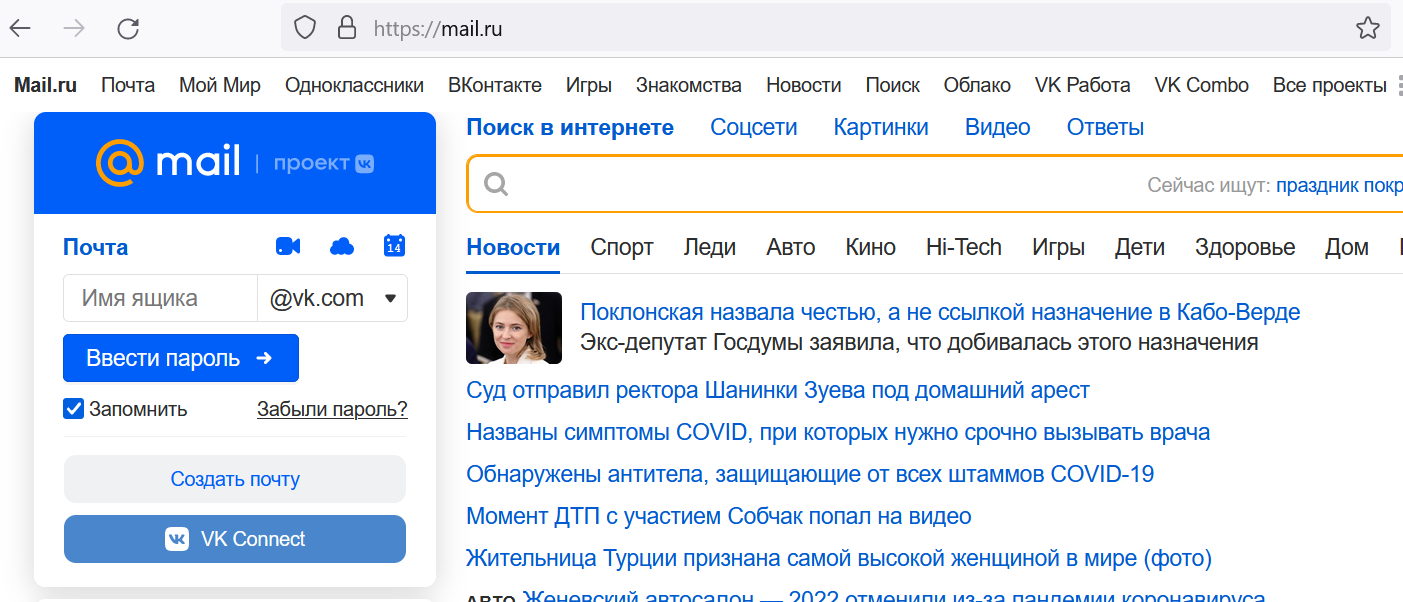The width and height of the screenshot is (1403, 602).
Task: Click the shield tracking protection icon
Action: [305, 28]
